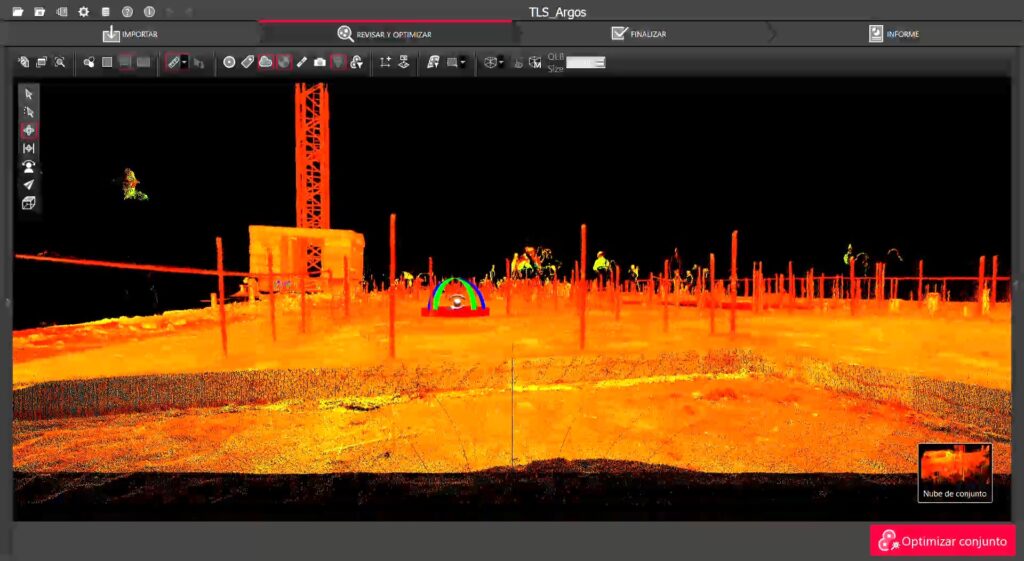Click the tag label icon in toolbar
This screenshot has height=561, width=1024.
tap(247, 62)
